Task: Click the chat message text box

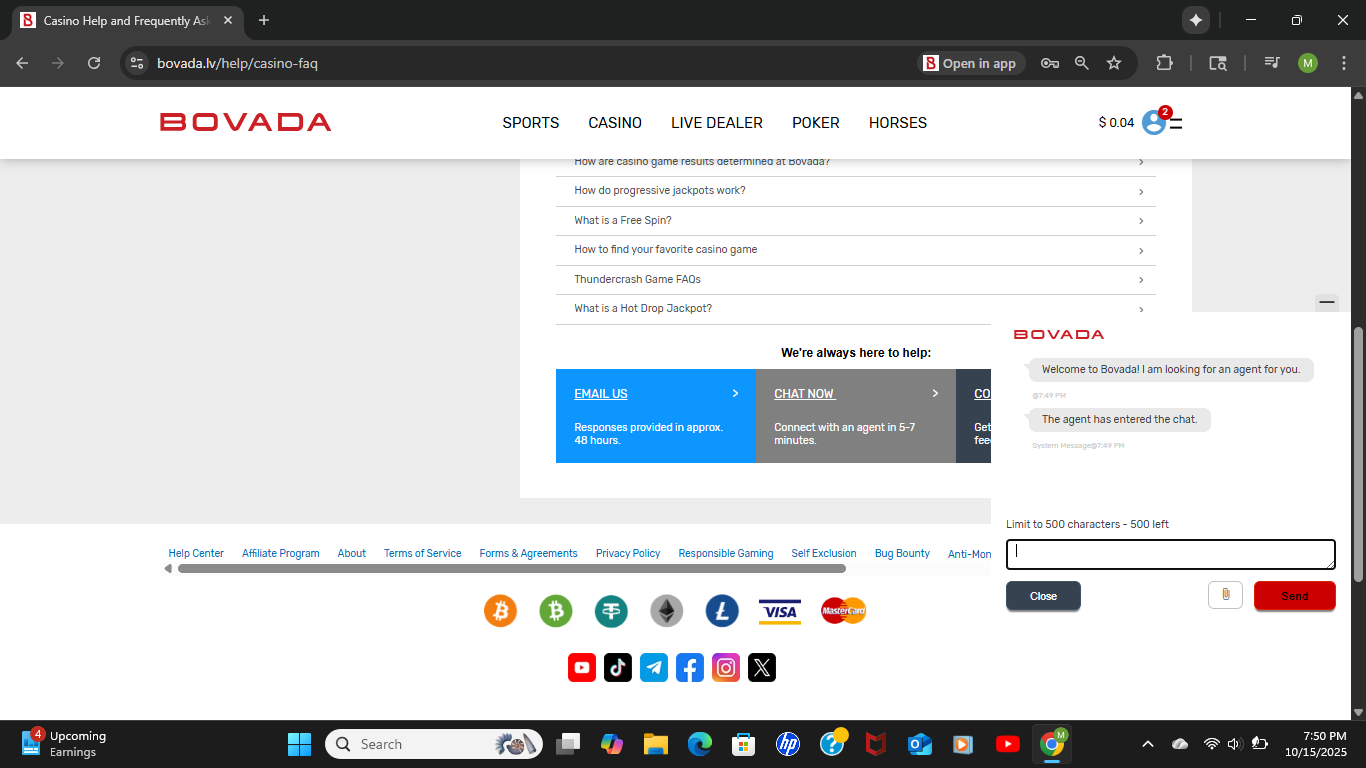Action: pyautogui.click(x=1170, y=554)
